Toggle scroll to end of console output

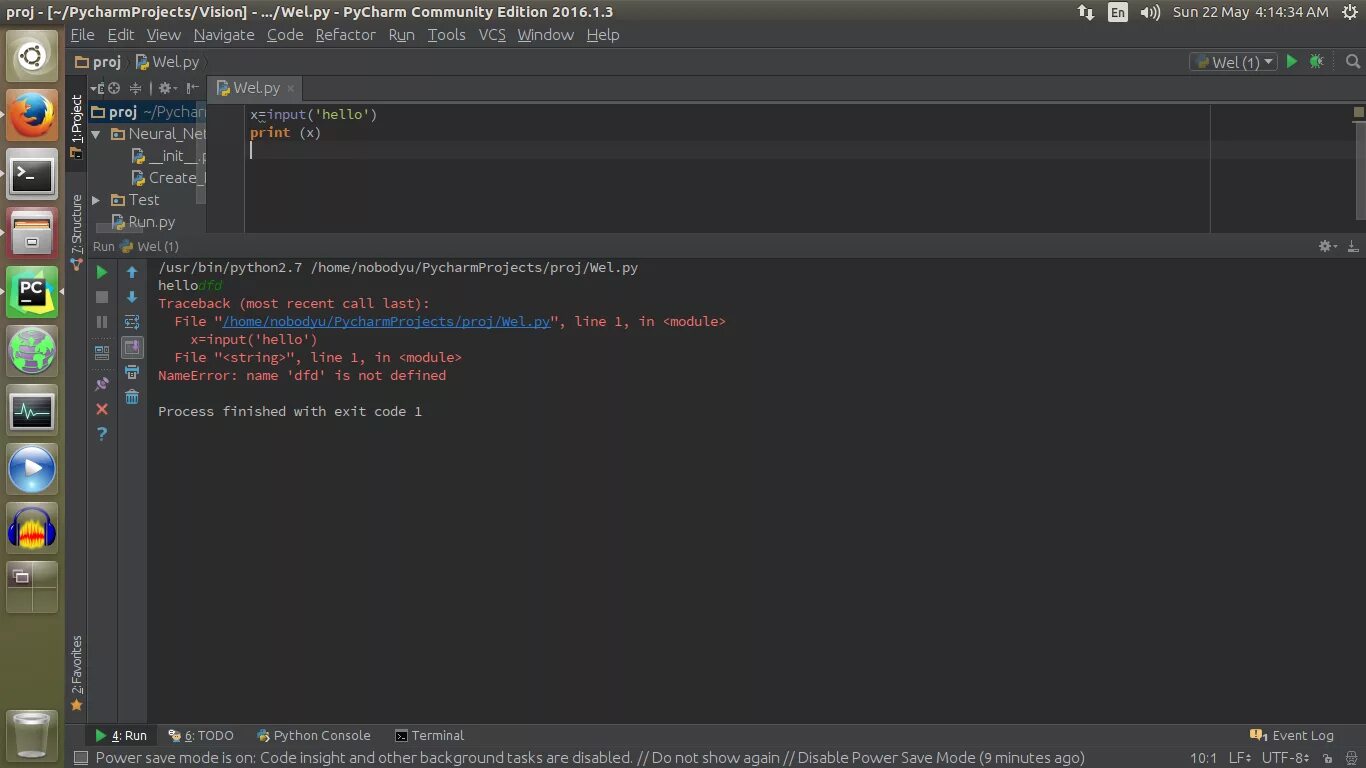[x=132, y=347]
